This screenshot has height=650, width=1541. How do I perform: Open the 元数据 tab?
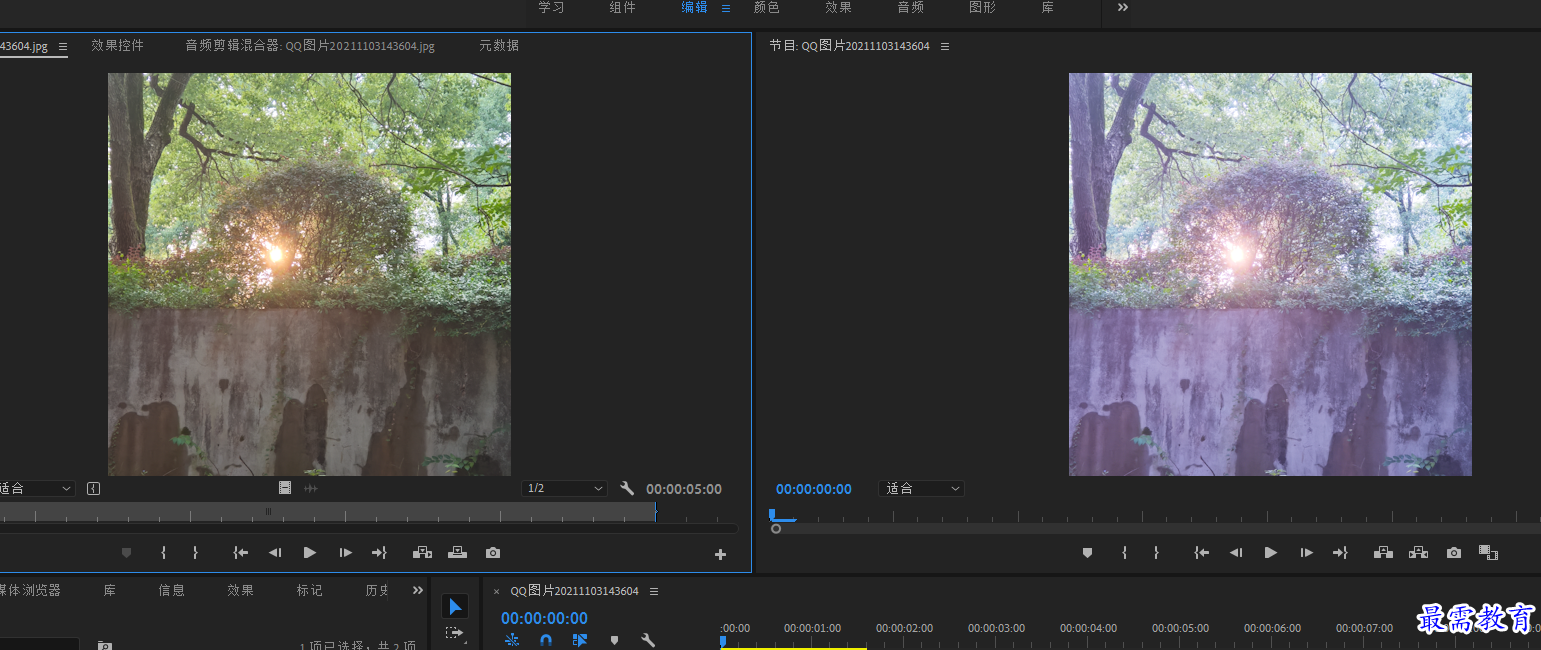[499, 45]
